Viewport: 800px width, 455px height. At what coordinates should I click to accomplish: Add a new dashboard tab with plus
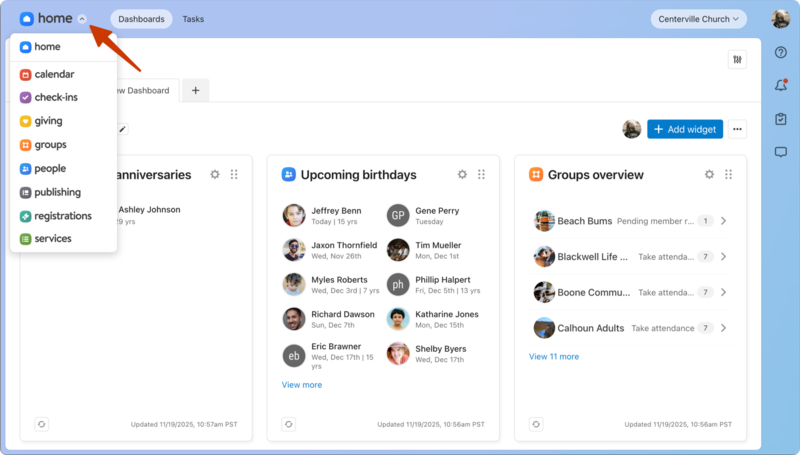[195, 91]
